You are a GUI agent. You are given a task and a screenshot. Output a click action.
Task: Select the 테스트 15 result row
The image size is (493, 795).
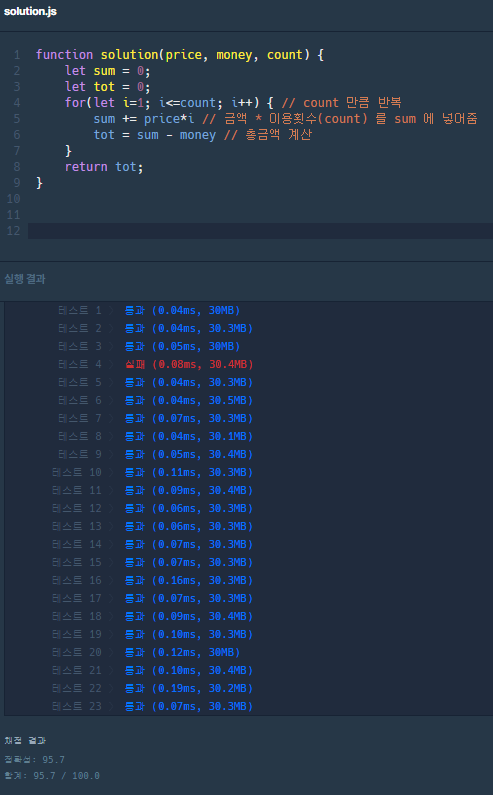[x=152, y=562]
